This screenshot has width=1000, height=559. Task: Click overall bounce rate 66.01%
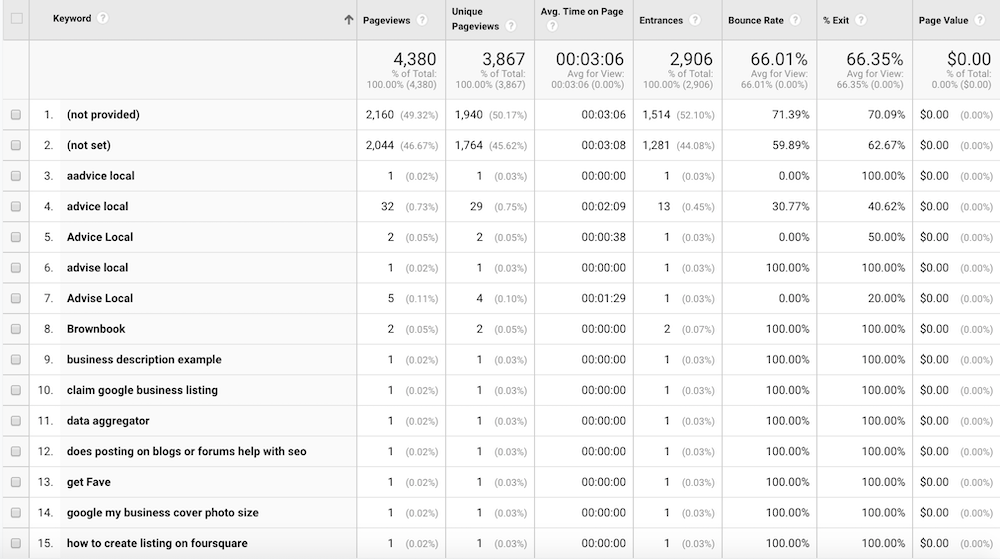point(779,59)
